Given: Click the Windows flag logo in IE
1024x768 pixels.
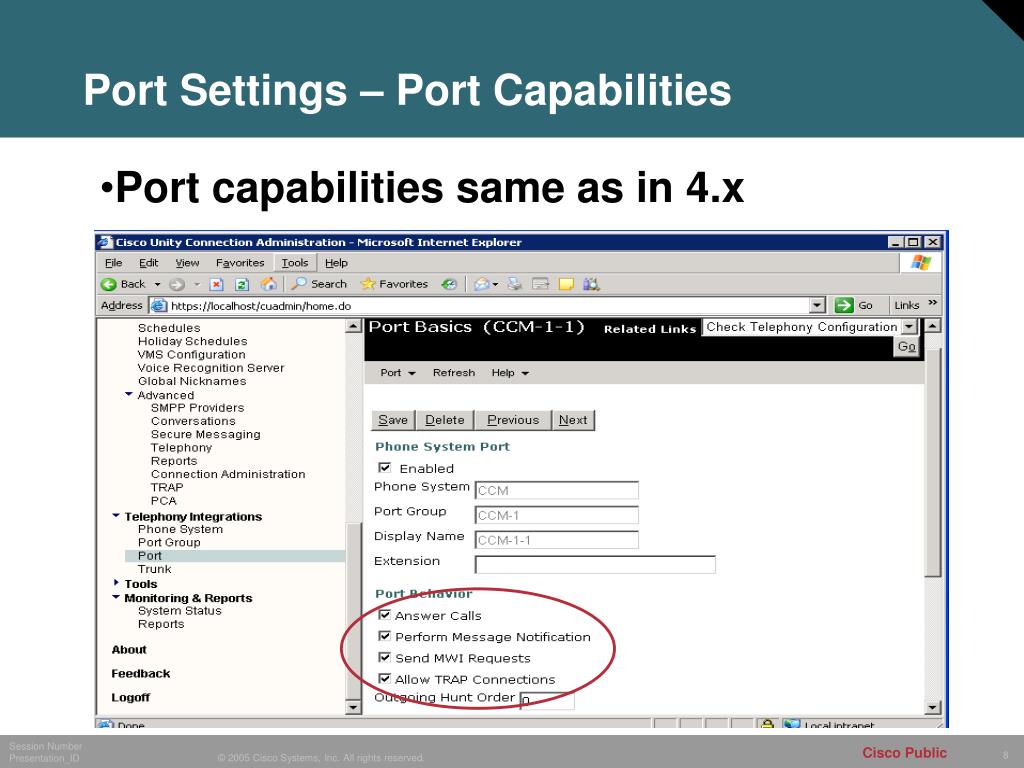Looking at the screenshot, I should pyautogui.click(x=921, y=263).
